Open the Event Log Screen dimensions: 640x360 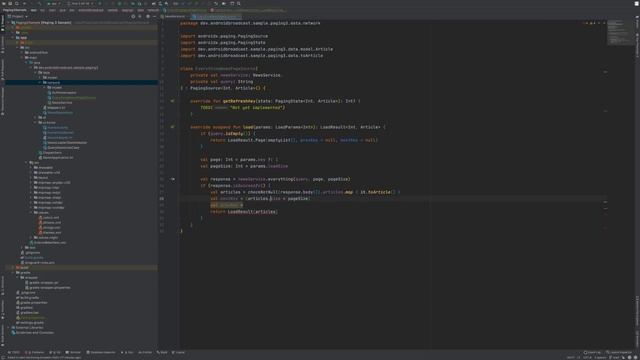point(592,352)
